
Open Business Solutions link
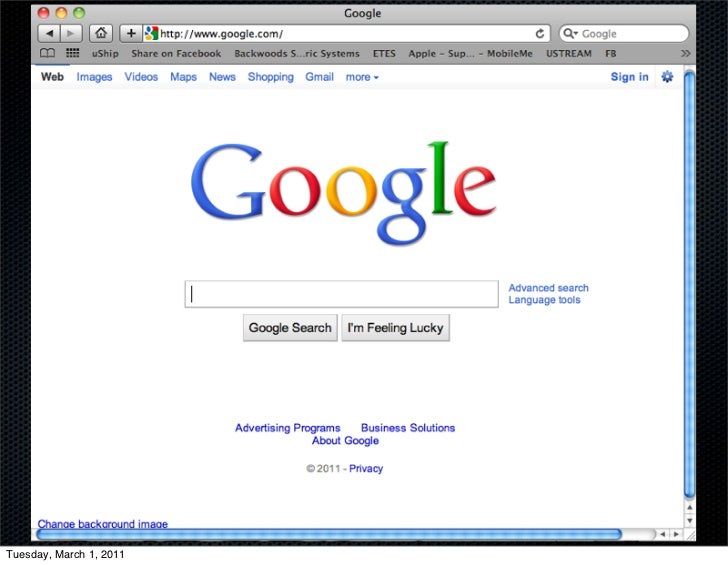click(408, 428)
